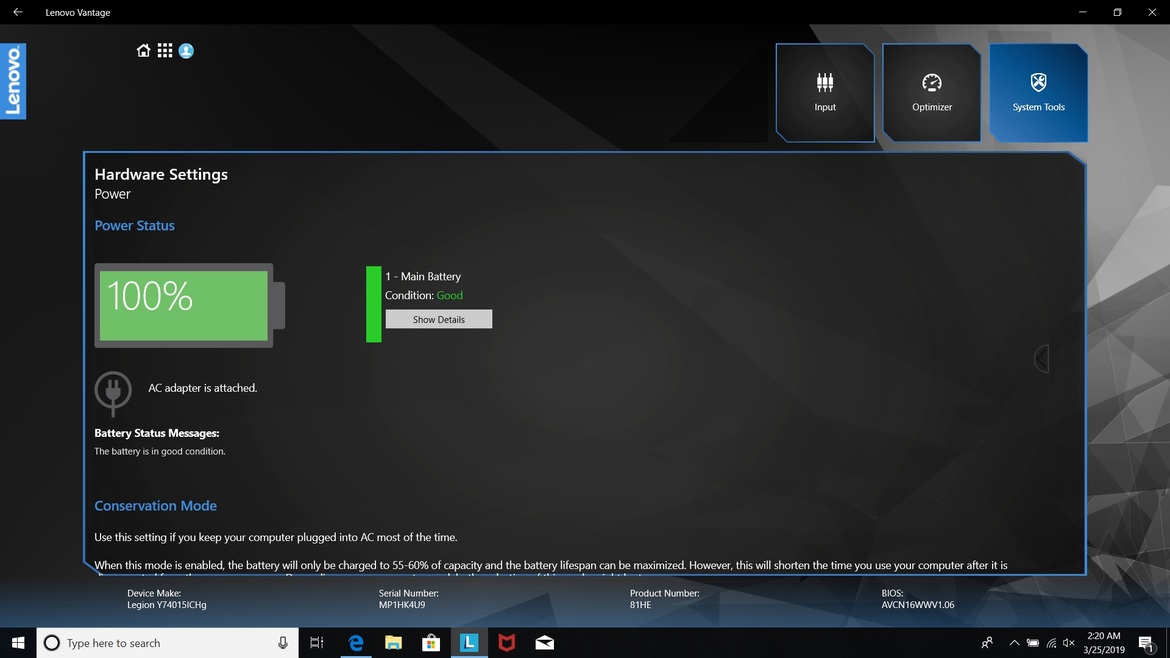Image resolution: width=1170 pixels, height=658 pixels.
Task: Open the user profile icon
Action: pyautogui.click(x=187, y=51)
